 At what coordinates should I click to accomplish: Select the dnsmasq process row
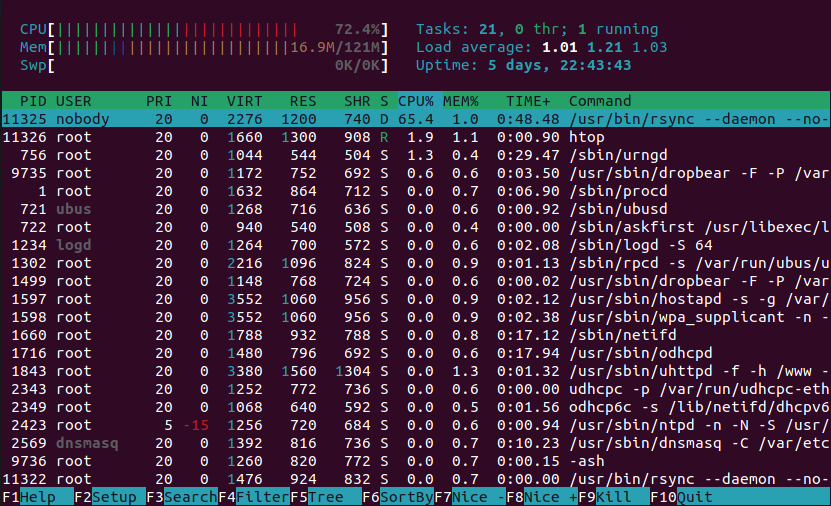coord(416,443)
